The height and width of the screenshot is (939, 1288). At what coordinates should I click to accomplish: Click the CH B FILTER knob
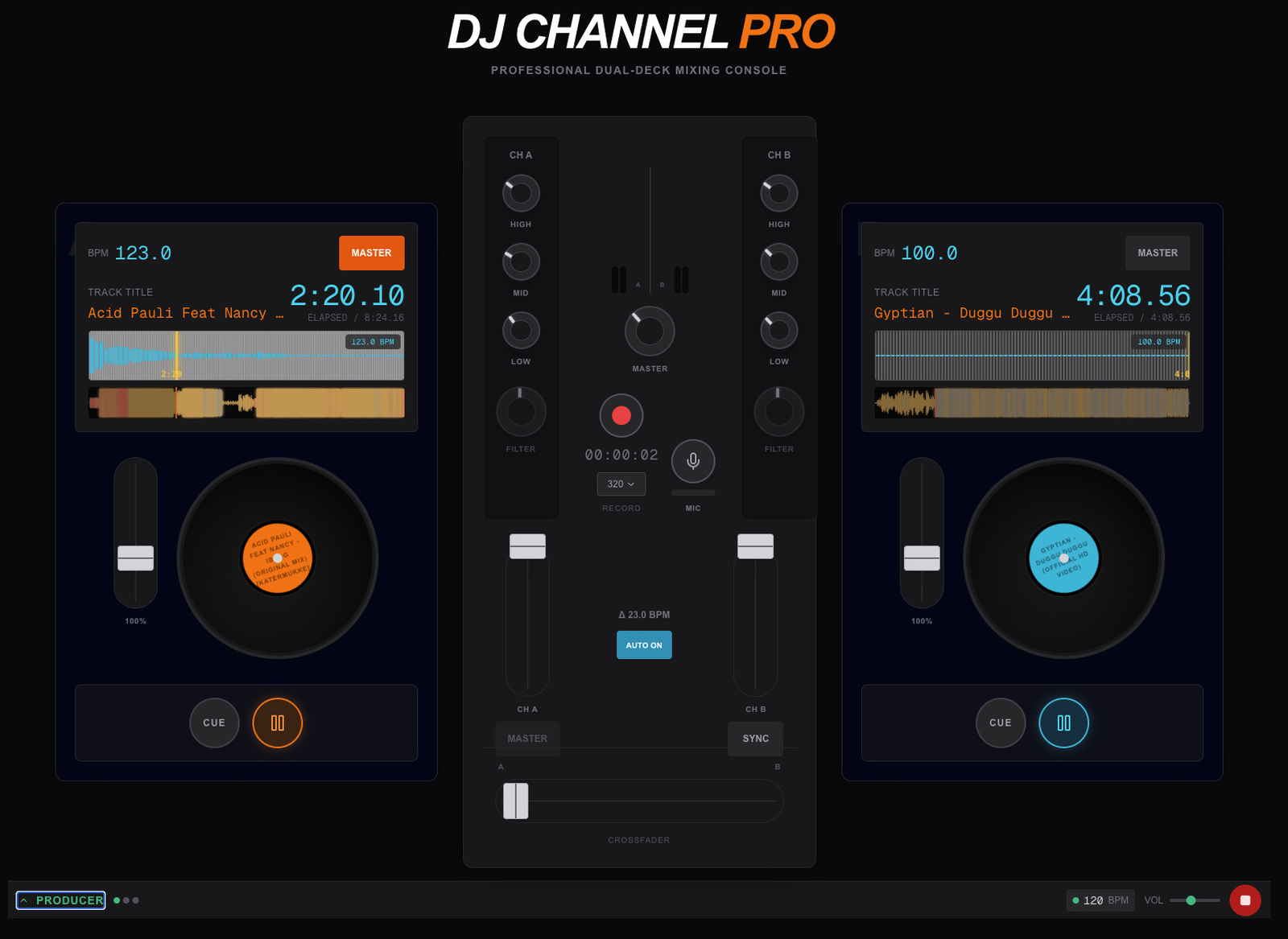tap(779, 411)
